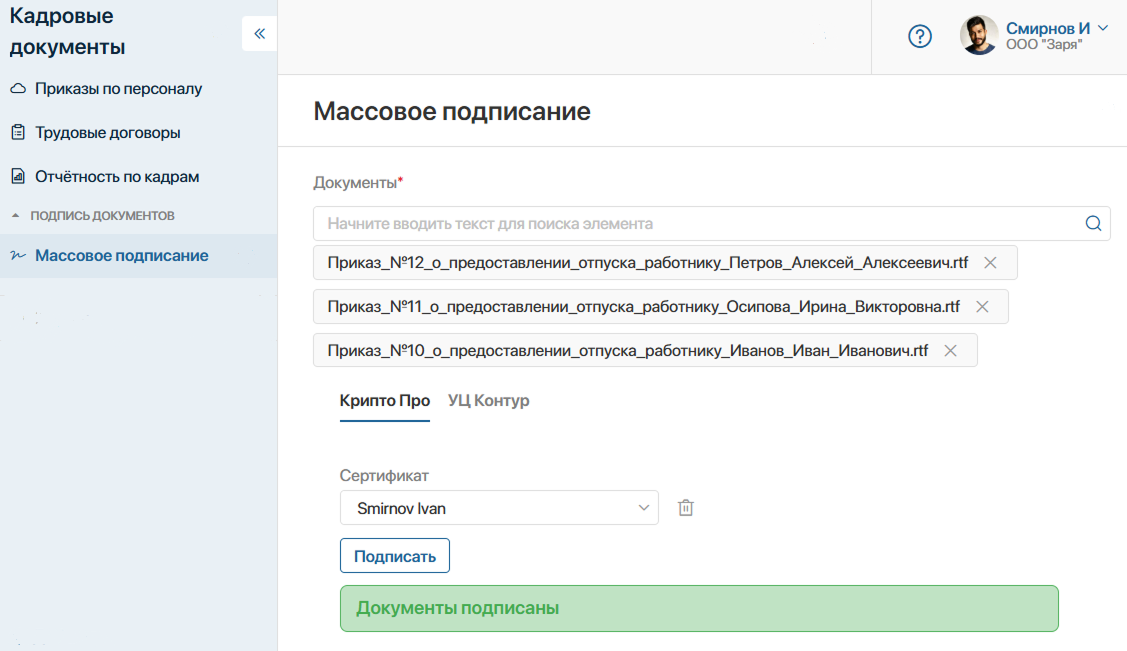This screenshot has width=1127, height=651.
Task: Collapse the ПОДПИСЬ ДОКУМЕНТОВ group arrow
Action: pos(16,216)
